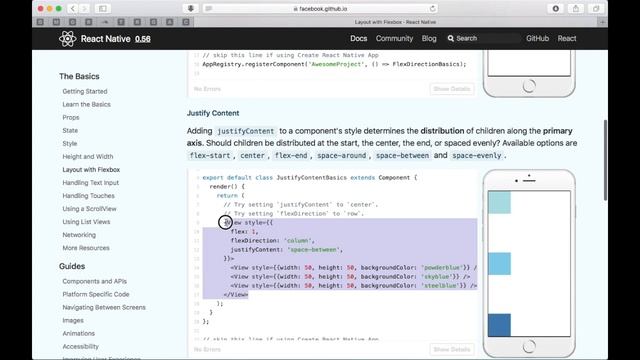The width and height of the screenshot is (640, 360).
Task: Click the steelblue square in phone preview
Action: 499,325
